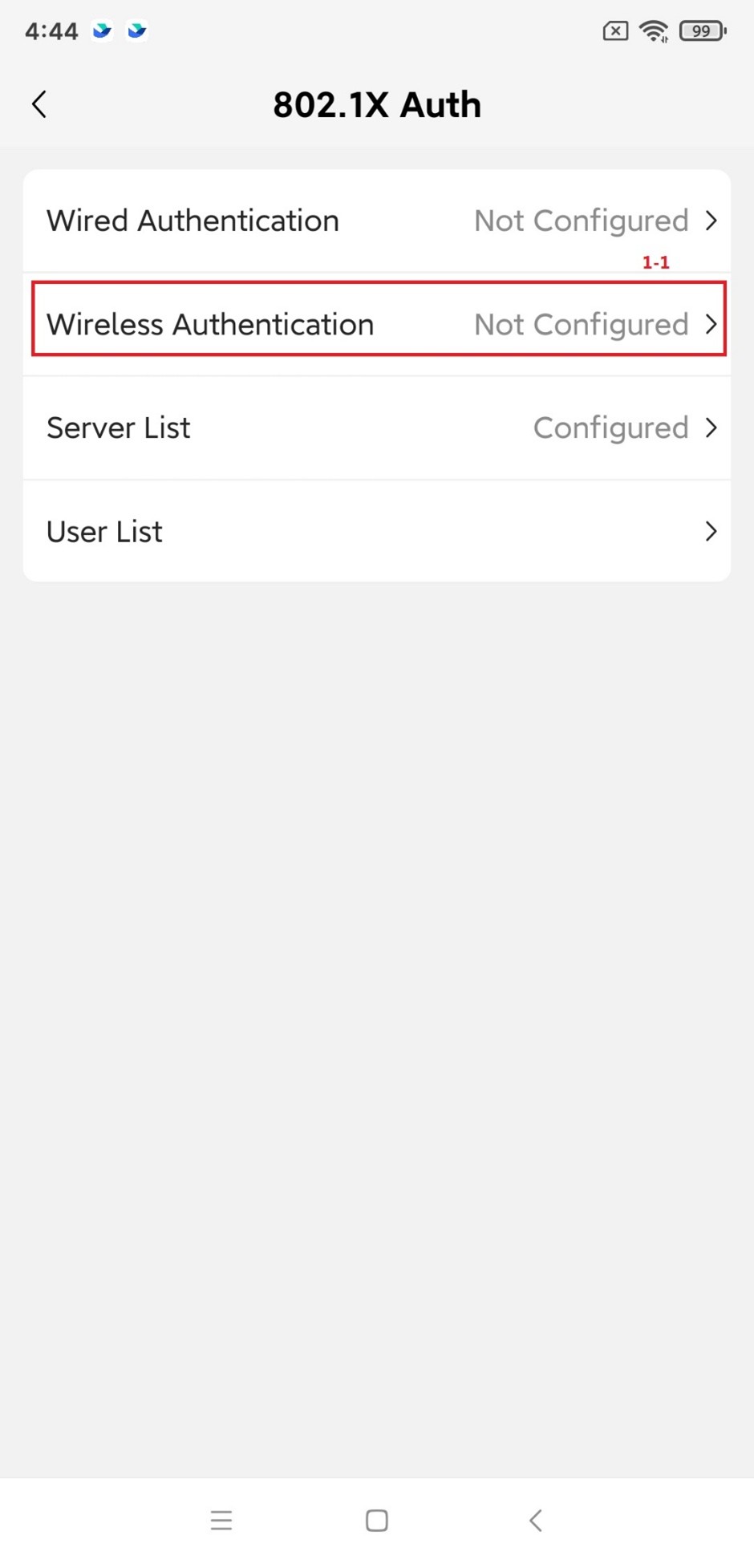Tap the 4:44 clock in status bar

pyautogui.click(x=51, y=31)
